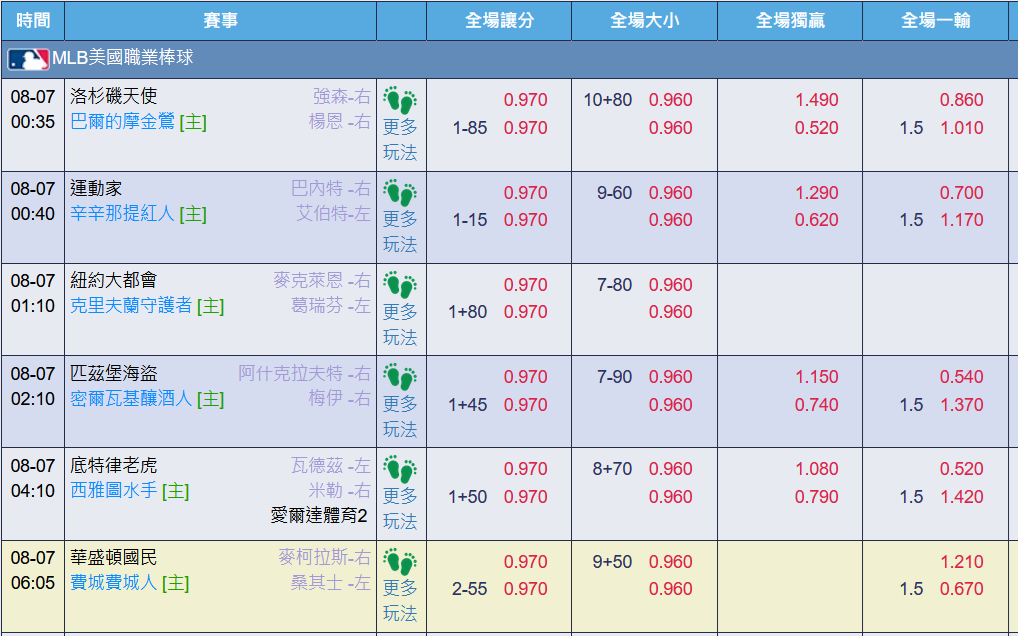Click footprints icon for 底特律老虎 game
The image size is (1018, 636).
tap(400, 469)
